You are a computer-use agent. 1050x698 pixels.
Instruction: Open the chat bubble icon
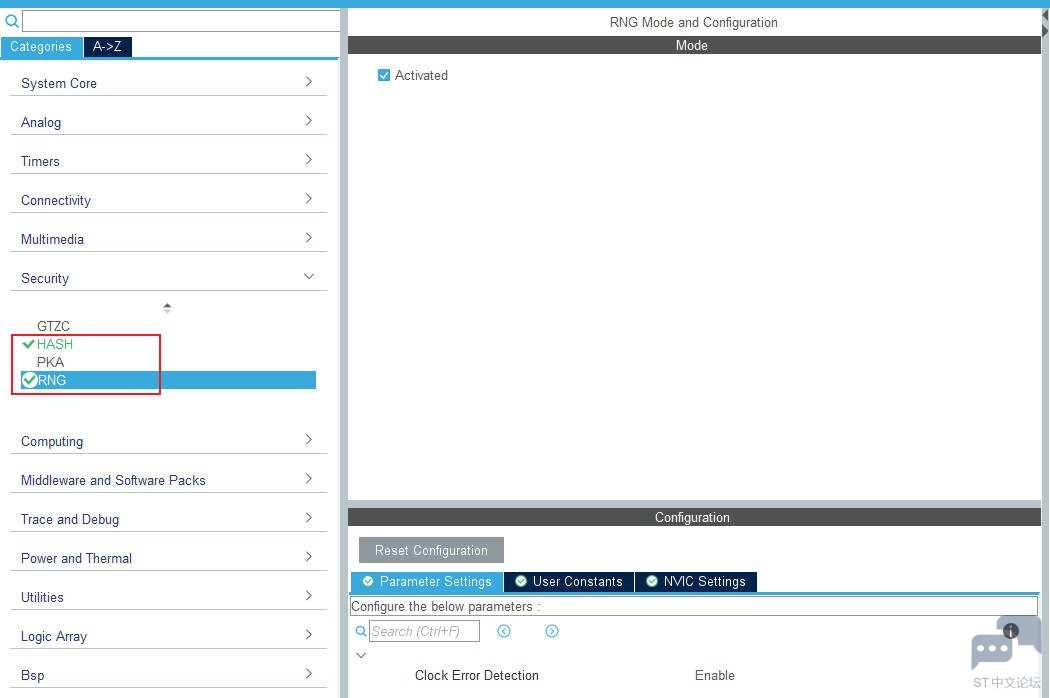pyautogui.click(x=991, y=650)
